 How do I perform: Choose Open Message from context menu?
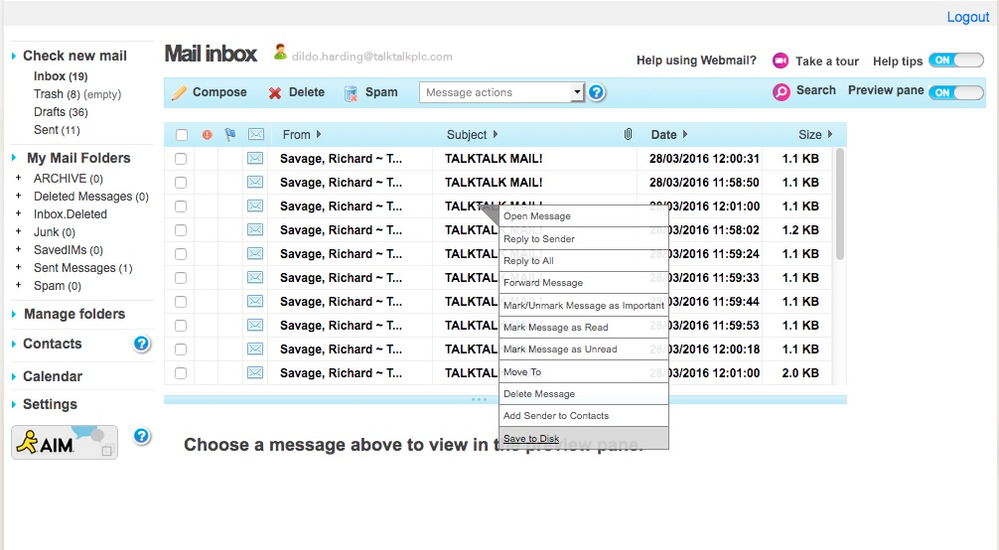[x=584, y=216]
